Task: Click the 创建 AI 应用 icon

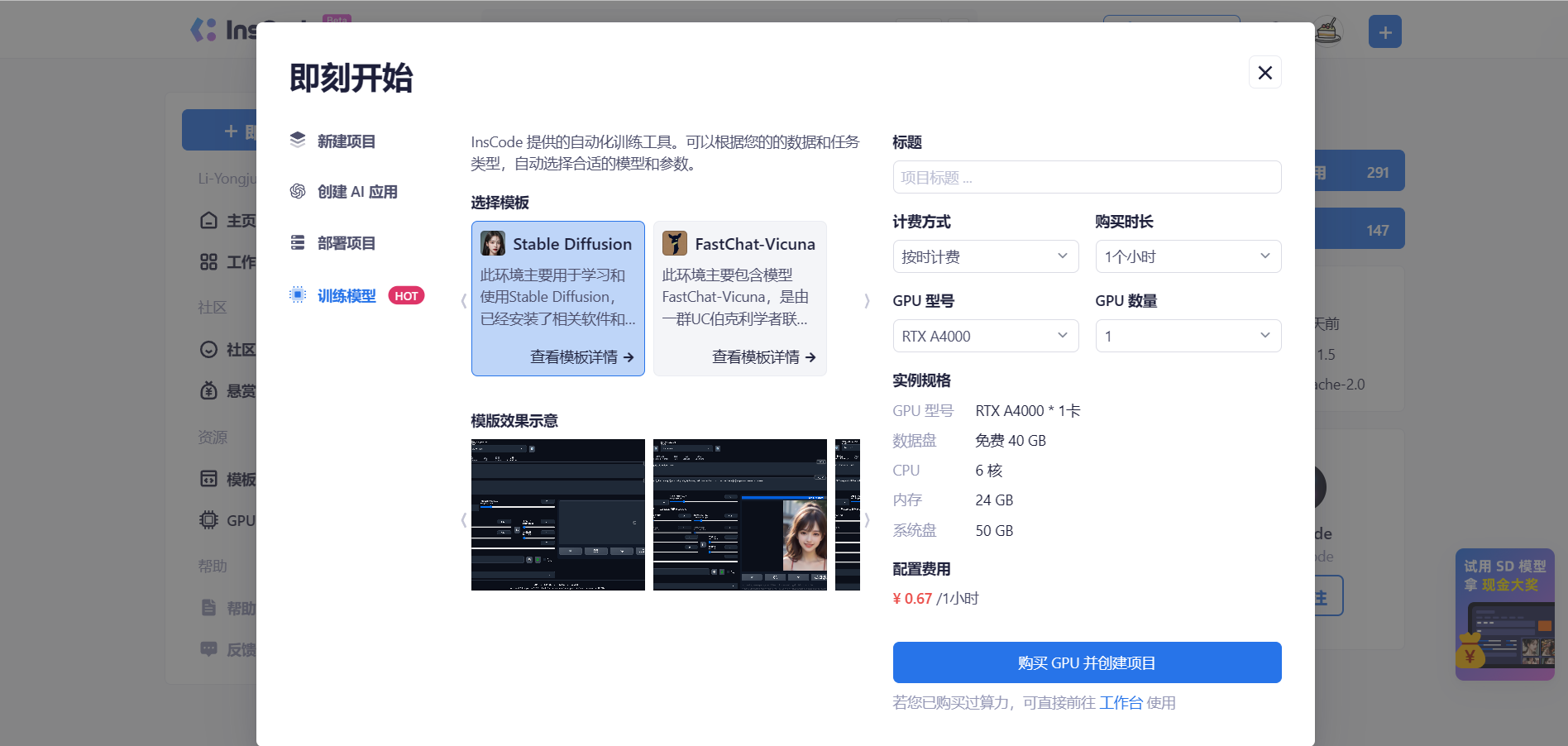Action: [x=298, y=191]
